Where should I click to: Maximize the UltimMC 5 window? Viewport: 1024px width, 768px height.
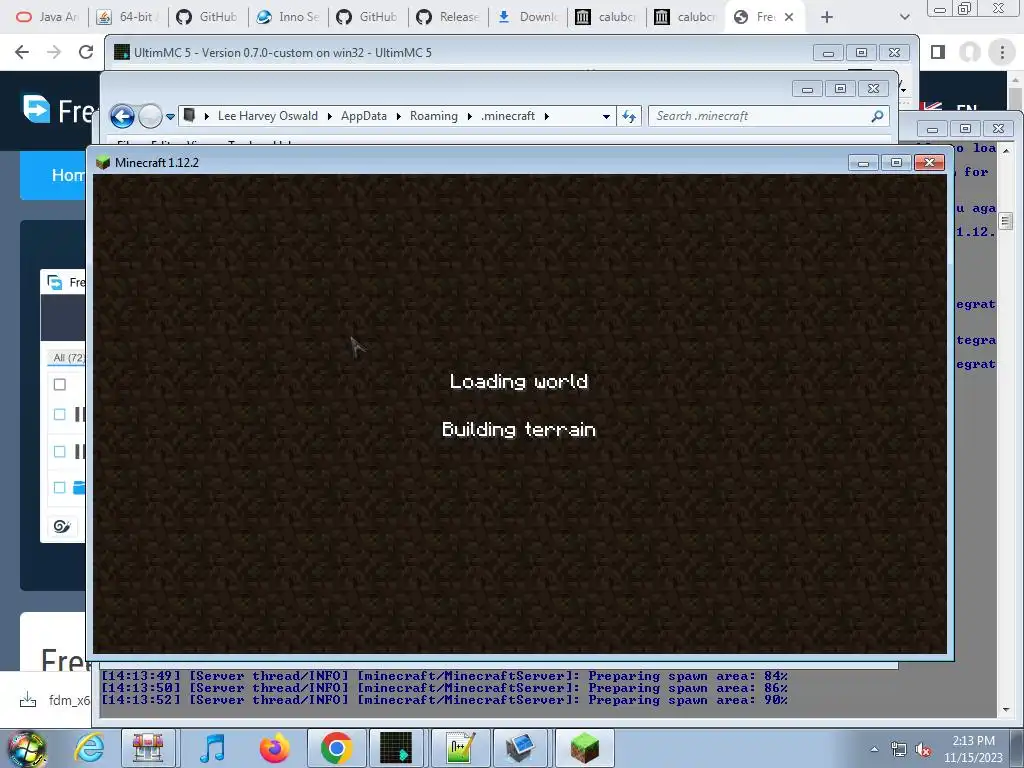861,52
